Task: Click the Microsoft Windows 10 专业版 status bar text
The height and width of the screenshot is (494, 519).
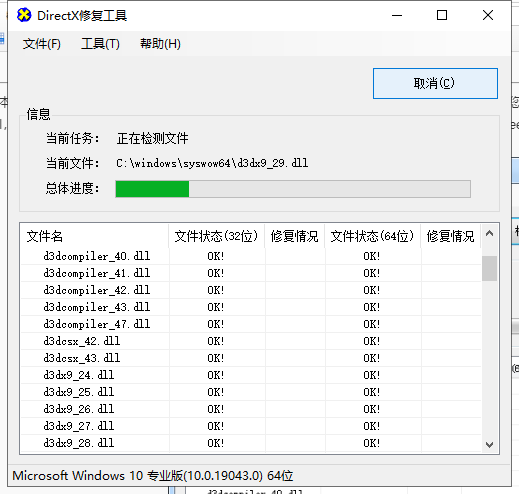Action: 153,476
